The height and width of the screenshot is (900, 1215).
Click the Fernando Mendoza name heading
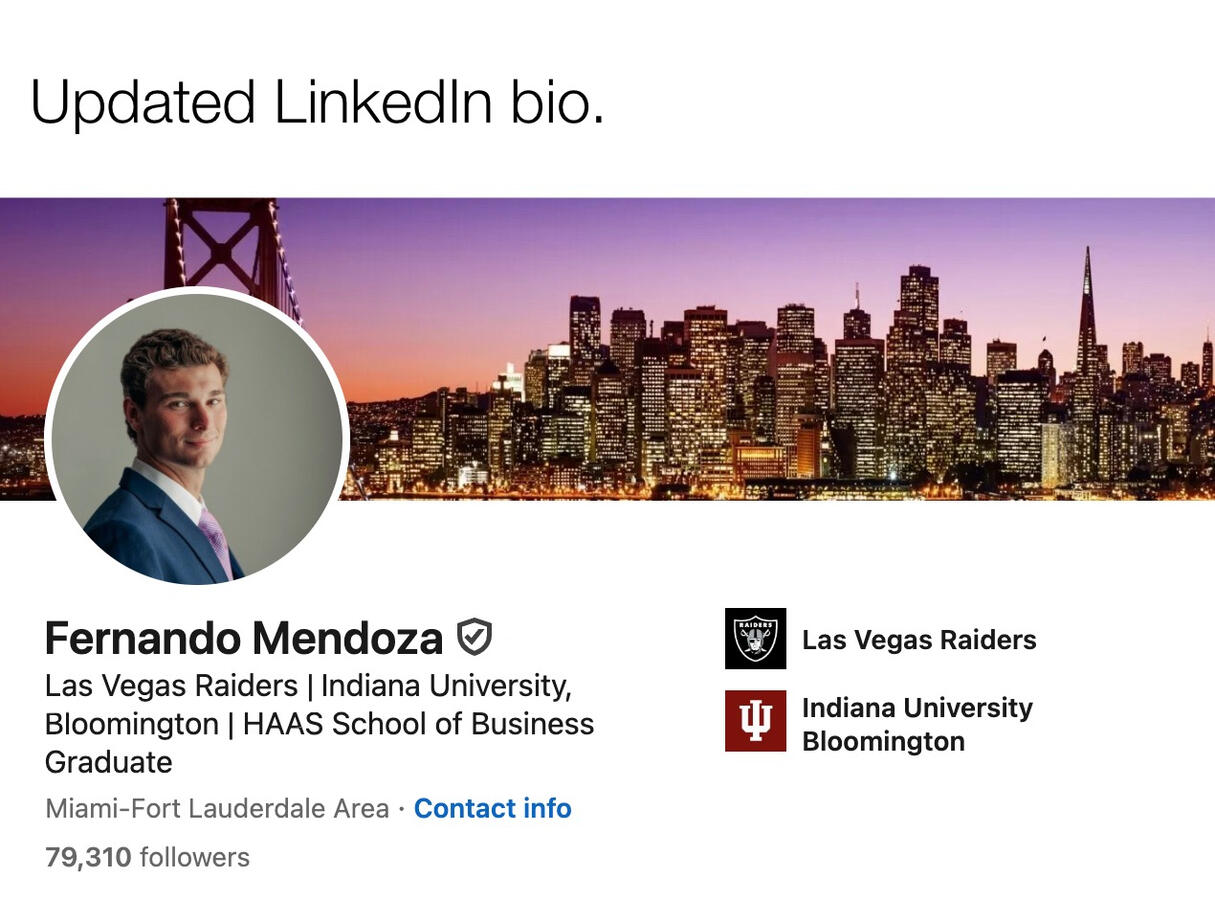243,638
